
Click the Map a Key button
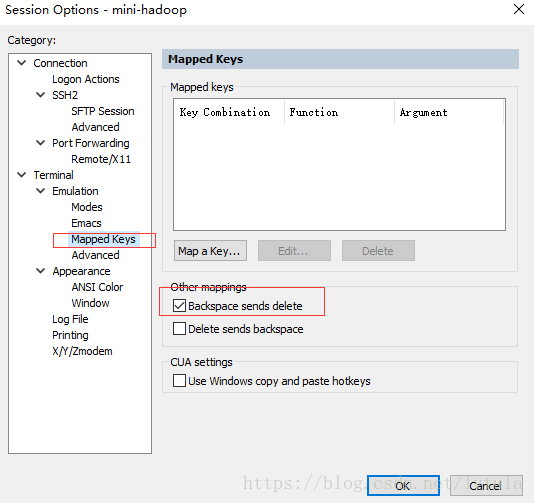210,251
